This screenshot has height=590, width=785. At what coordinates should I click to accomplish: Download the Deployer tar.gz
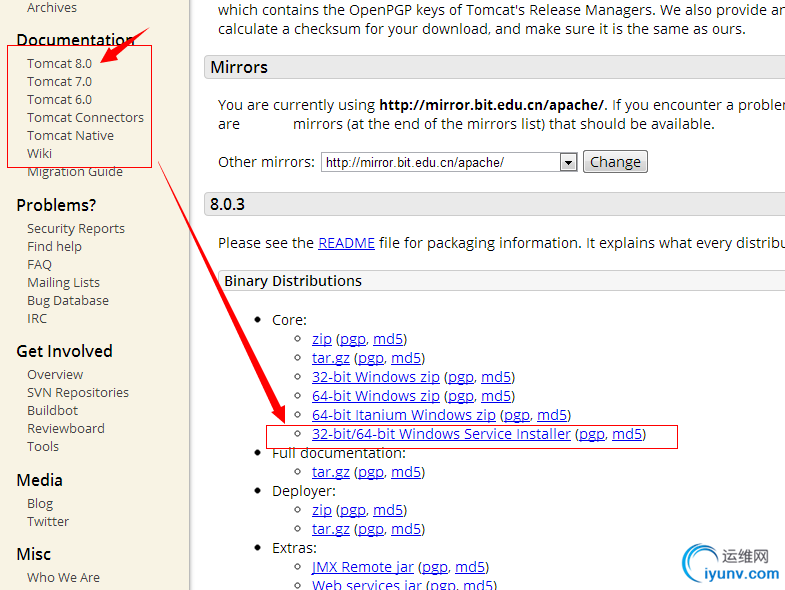[x=331, y=529]
